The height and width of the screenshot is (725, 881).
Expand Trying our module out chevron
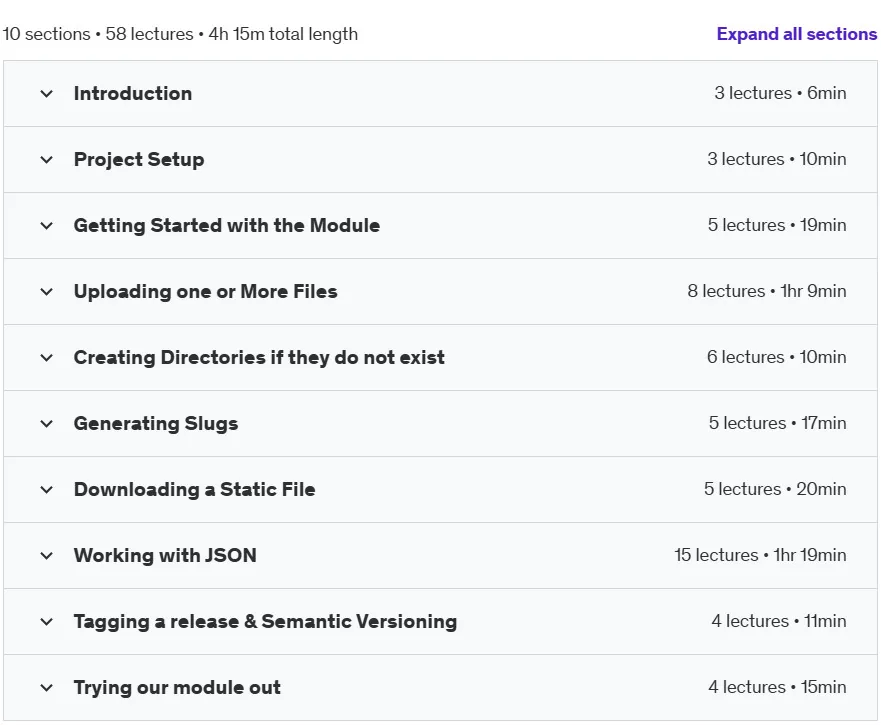point(47,688)
